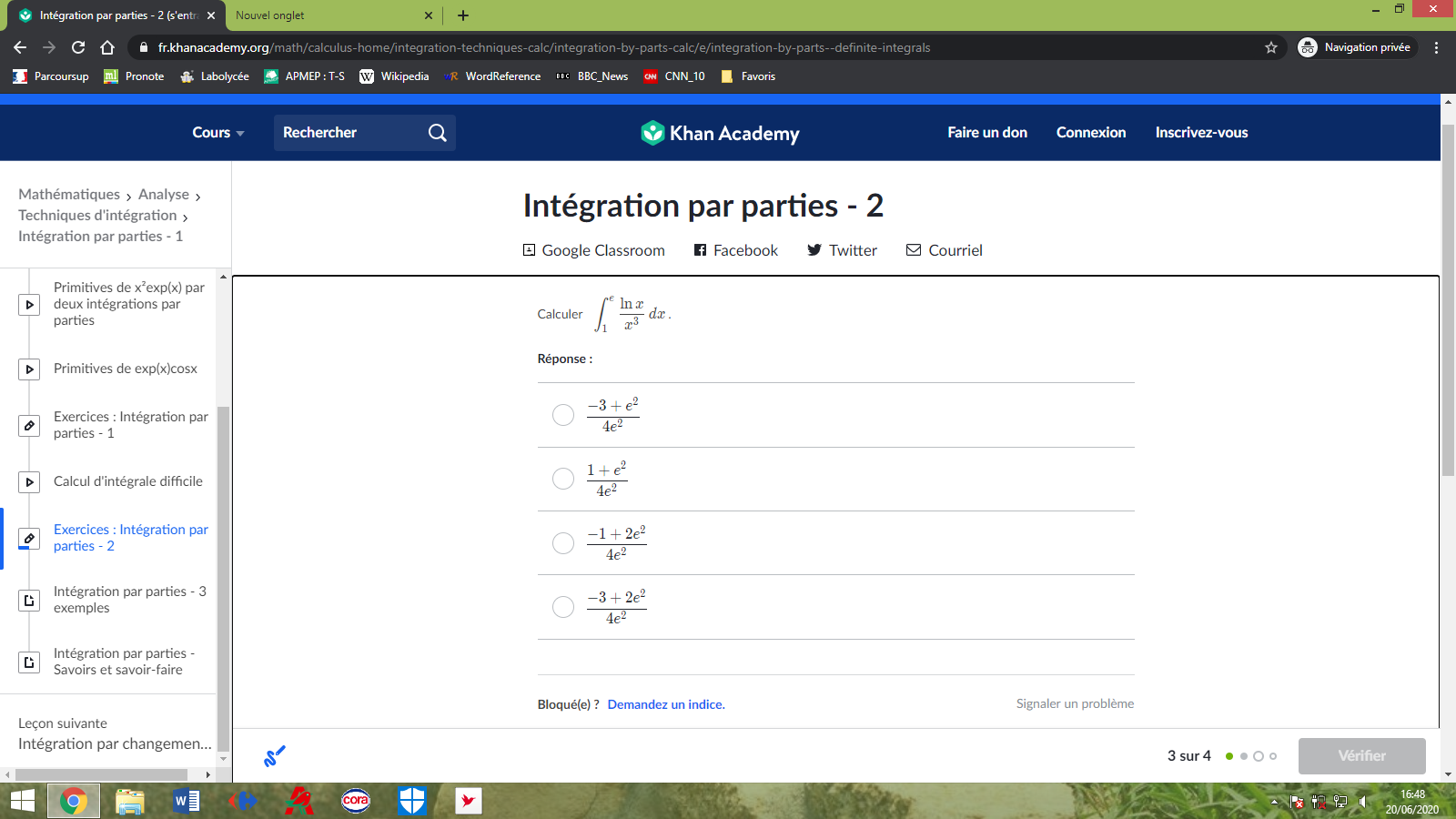Viewport: 1456px width, 819px height.
Task: Show hidden system tray icons
Action: tap(1274, 802)
